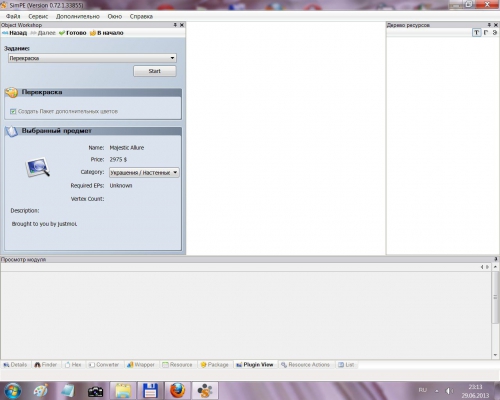Screen dimensions: 500x400
Task: Click the object preview magnifier thumbnail
Action: pos(38,167)
